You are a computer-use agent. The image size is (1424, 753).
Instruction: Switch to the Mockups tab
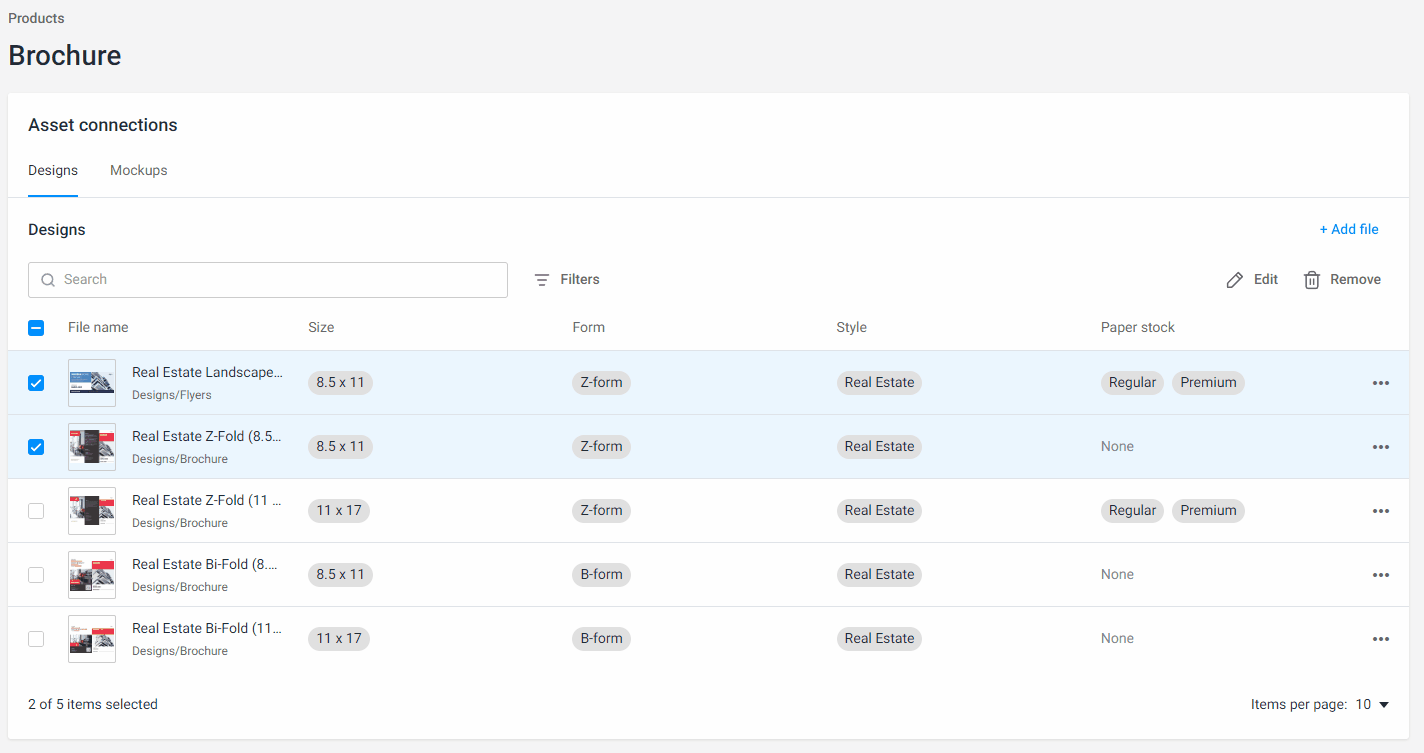click(x=139, y=171)
